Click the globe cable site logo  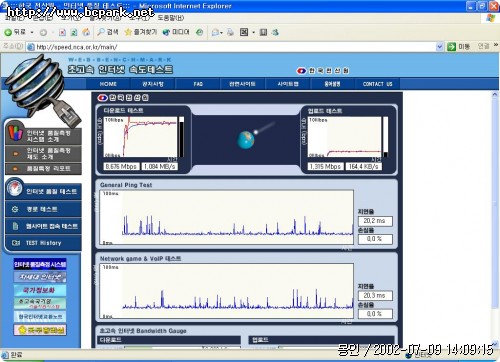42,89
